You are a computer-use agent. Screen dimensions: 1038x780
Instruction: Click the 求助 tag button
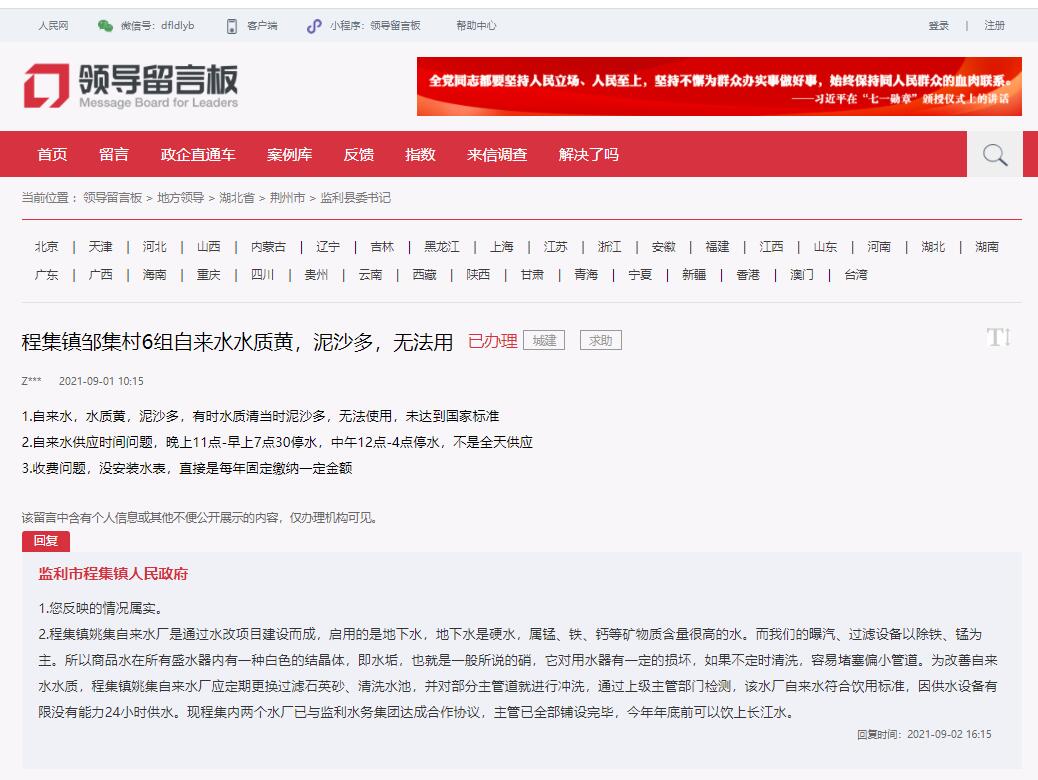click(600, 341)
